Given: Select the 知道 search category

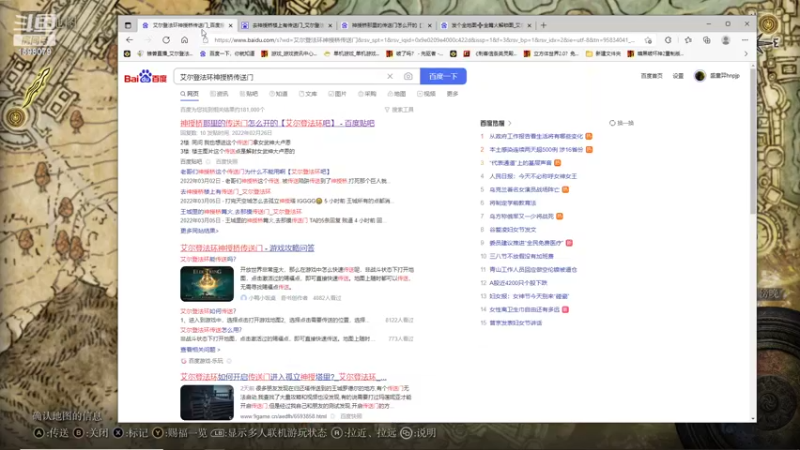Looking at the screenshot, I should [279, 94].
